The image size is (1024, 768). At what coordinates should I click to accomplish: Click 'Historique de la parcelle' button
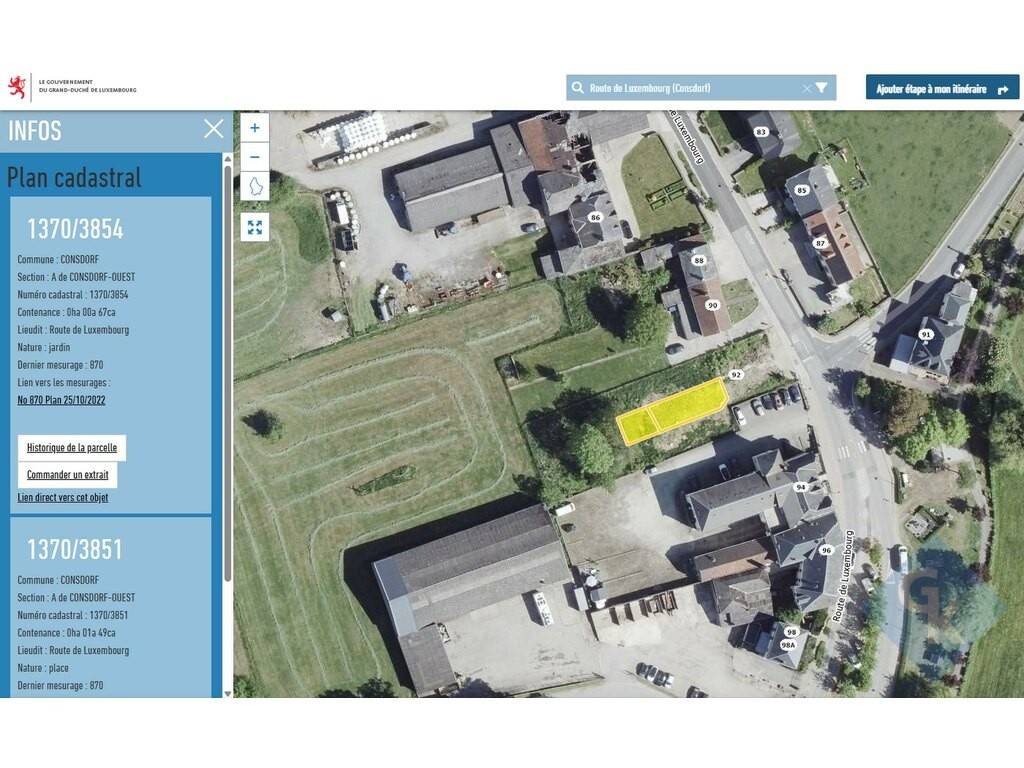pyautogui.click(x=72, y=447)
